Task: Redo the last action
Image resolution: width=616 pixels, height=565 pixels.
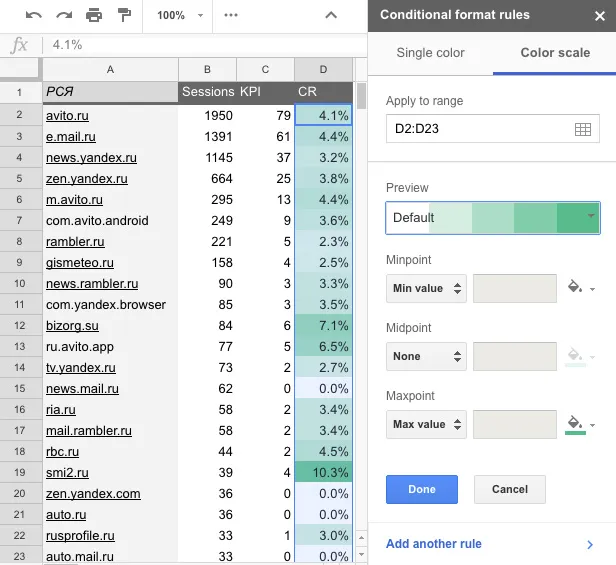Action: [x=64, y=15]
